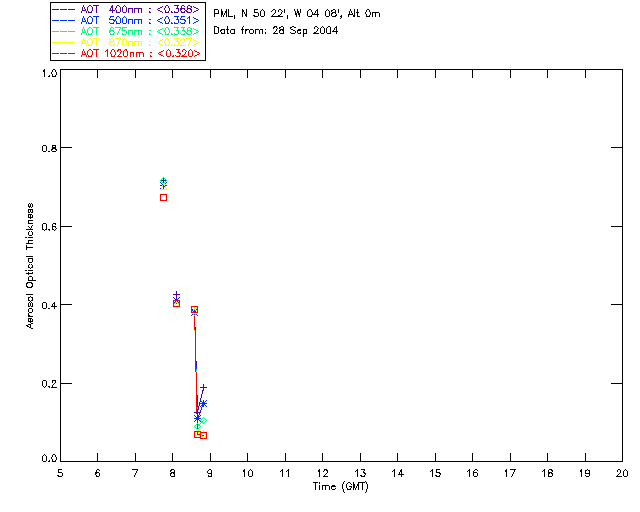The height and width of the screenshot is (512, 640).
Task: Click the 0.8 y-axis tick label
Action: (49, 148)
